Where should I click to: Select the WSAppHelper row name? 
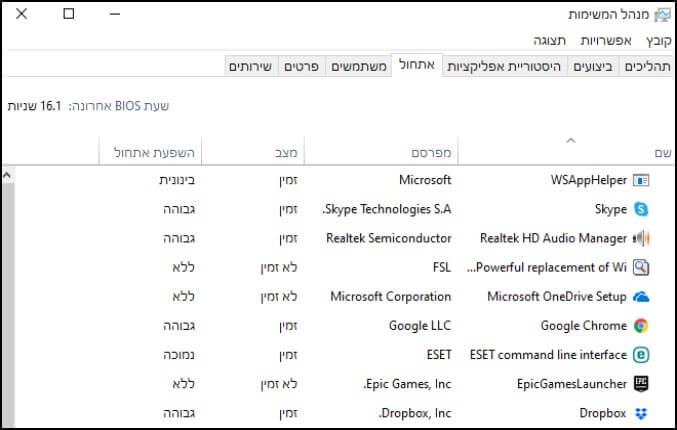point(588,180)
